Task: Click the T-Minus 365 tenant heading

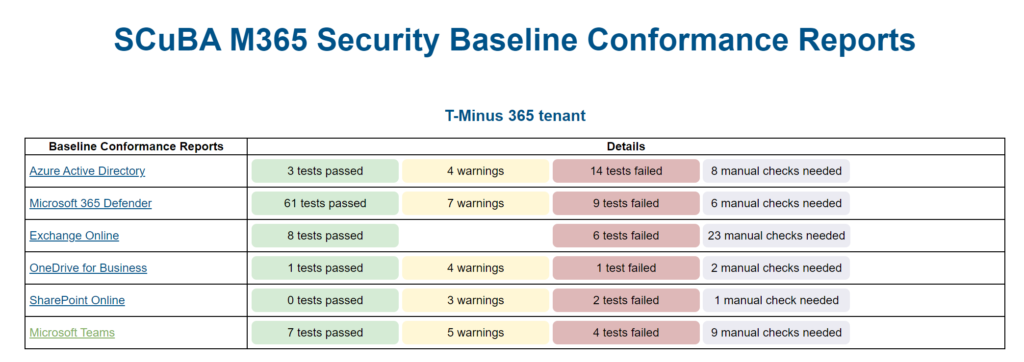Action: click(515, 116)
